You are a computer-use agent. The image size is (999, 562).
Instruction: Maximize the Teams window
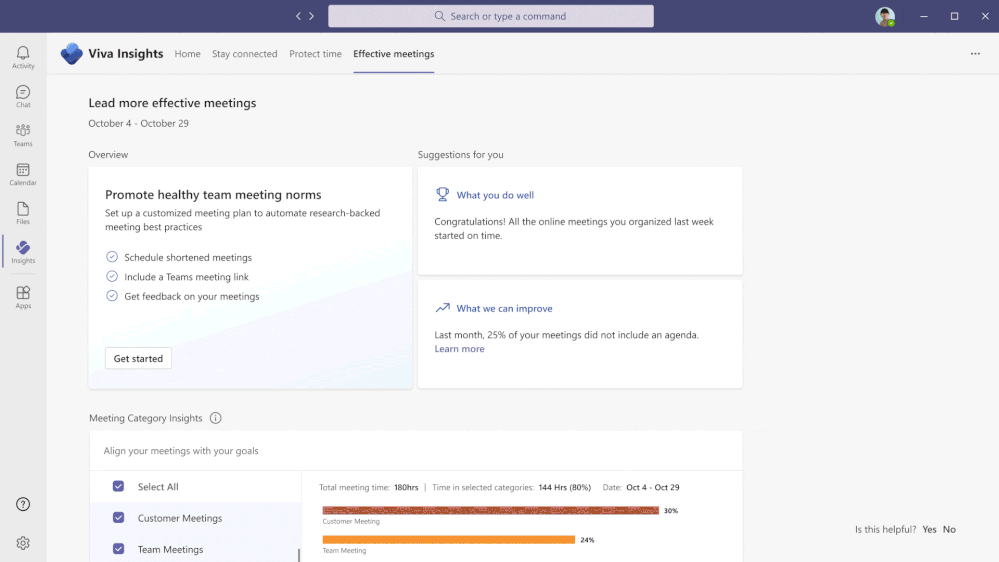954,16
